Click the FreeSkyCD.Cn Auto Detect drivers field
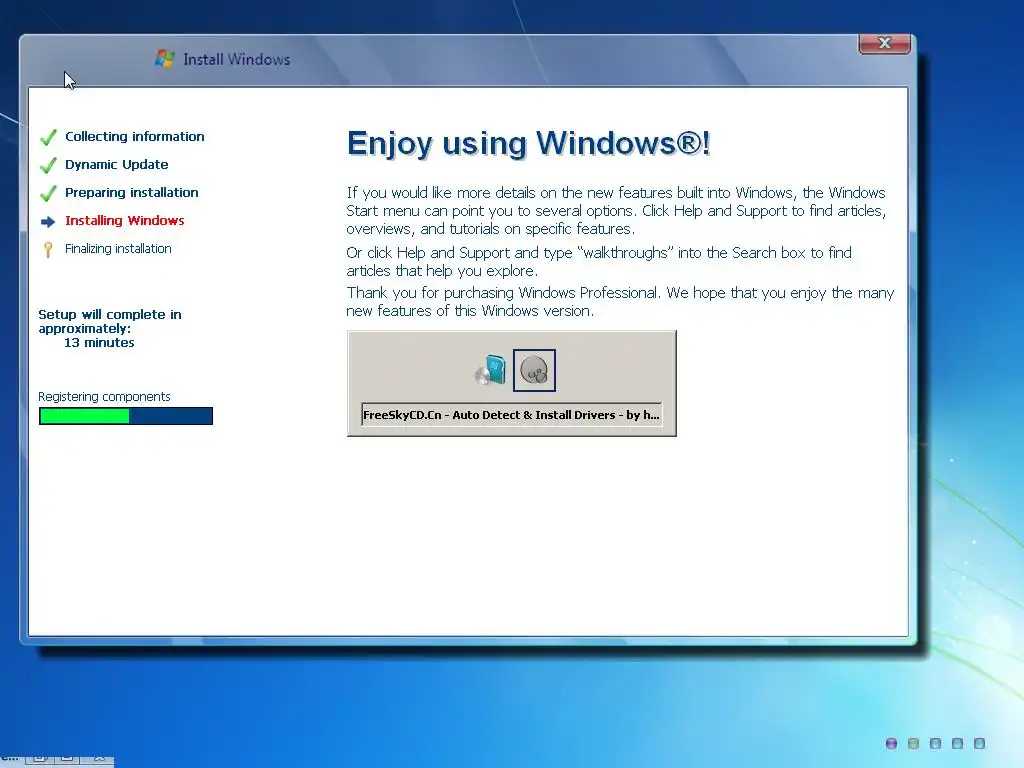Viewport: 1024px width, 768px height. 512,415
